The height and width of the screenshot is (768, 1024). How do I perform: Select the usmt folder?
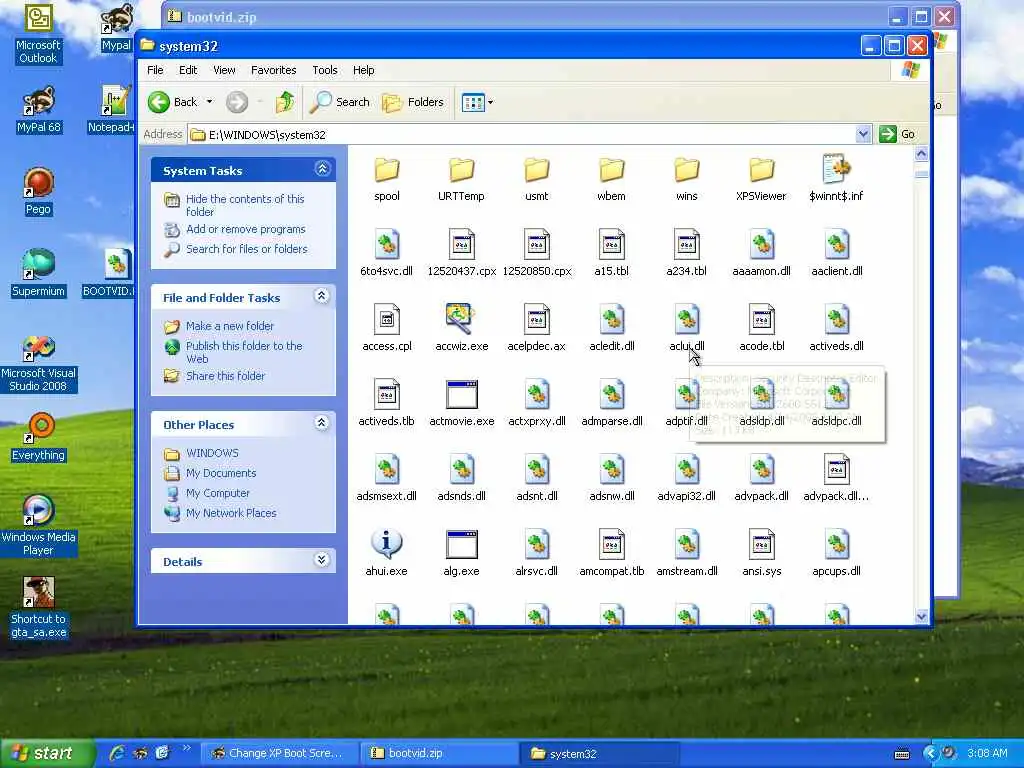pos(536,179)
